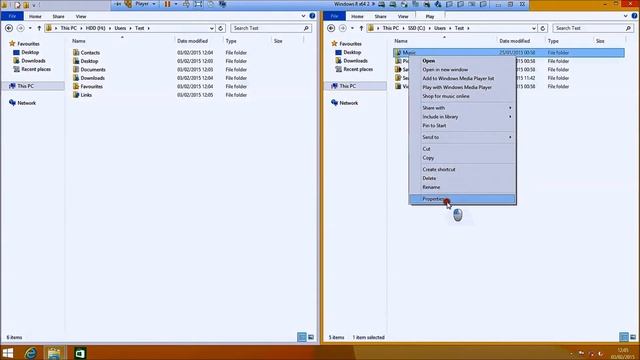Refresh the HDD (H:) window address bar
The height and width of the screenshot is (360, 640).
click(220, 28)
